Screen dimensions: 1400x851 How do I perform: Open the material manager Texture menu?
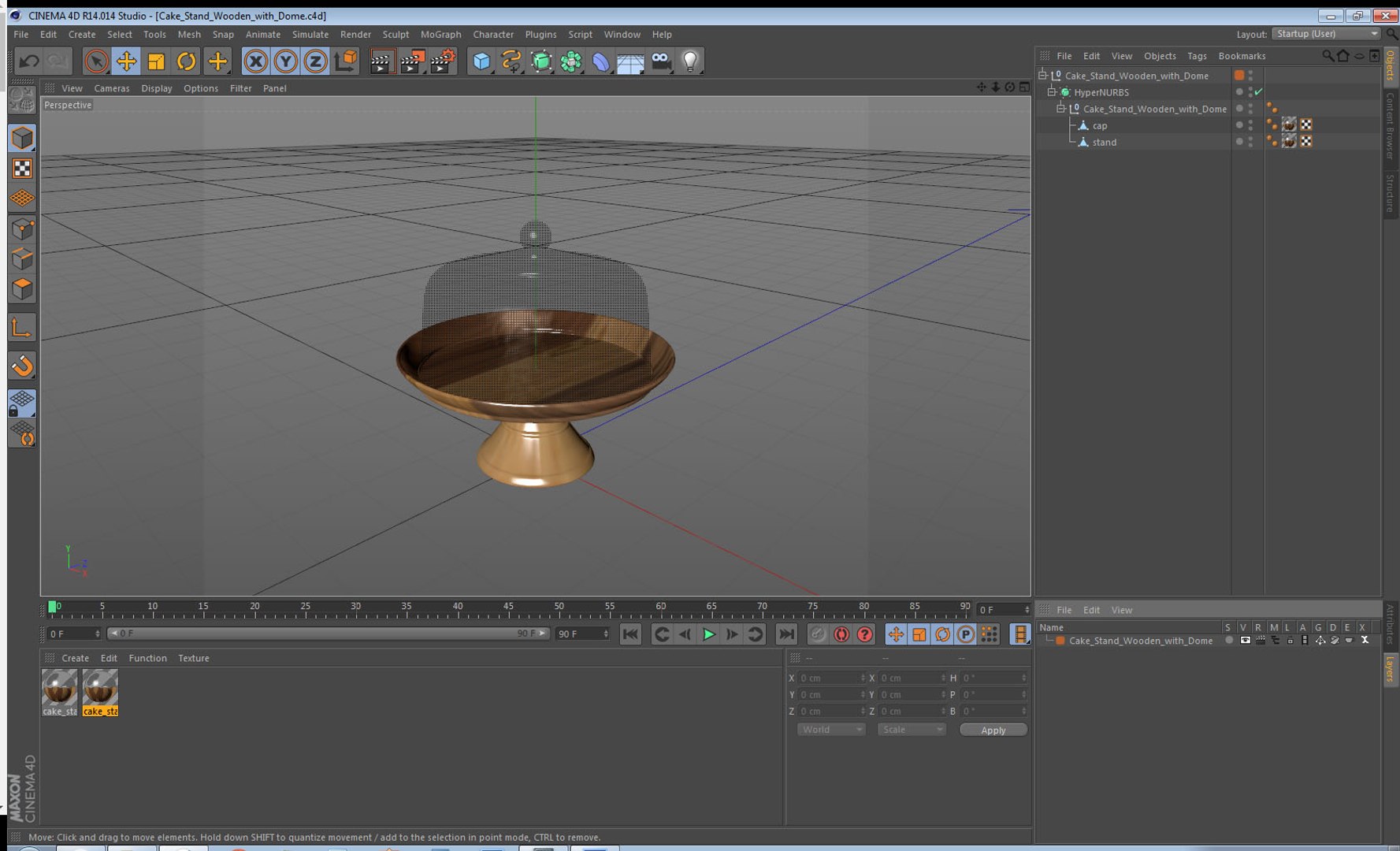coord(194,658)
